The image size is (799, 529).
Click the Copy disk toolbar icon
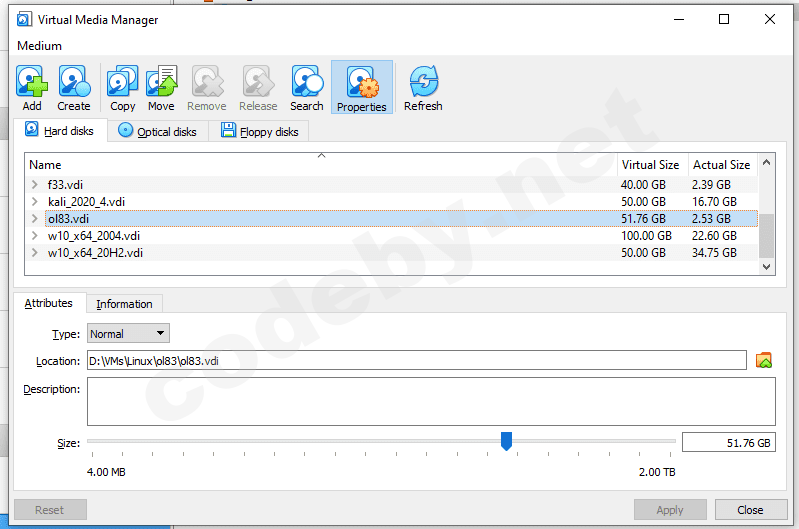point(123,87)
